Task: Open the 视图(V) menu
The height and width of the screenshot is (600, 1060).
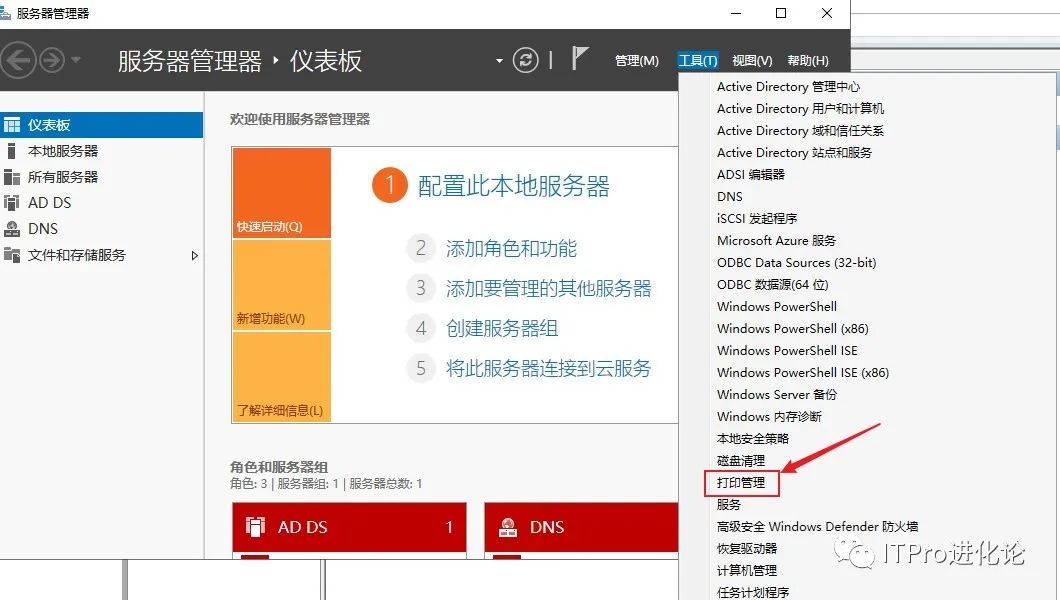Action: (752, 61)
